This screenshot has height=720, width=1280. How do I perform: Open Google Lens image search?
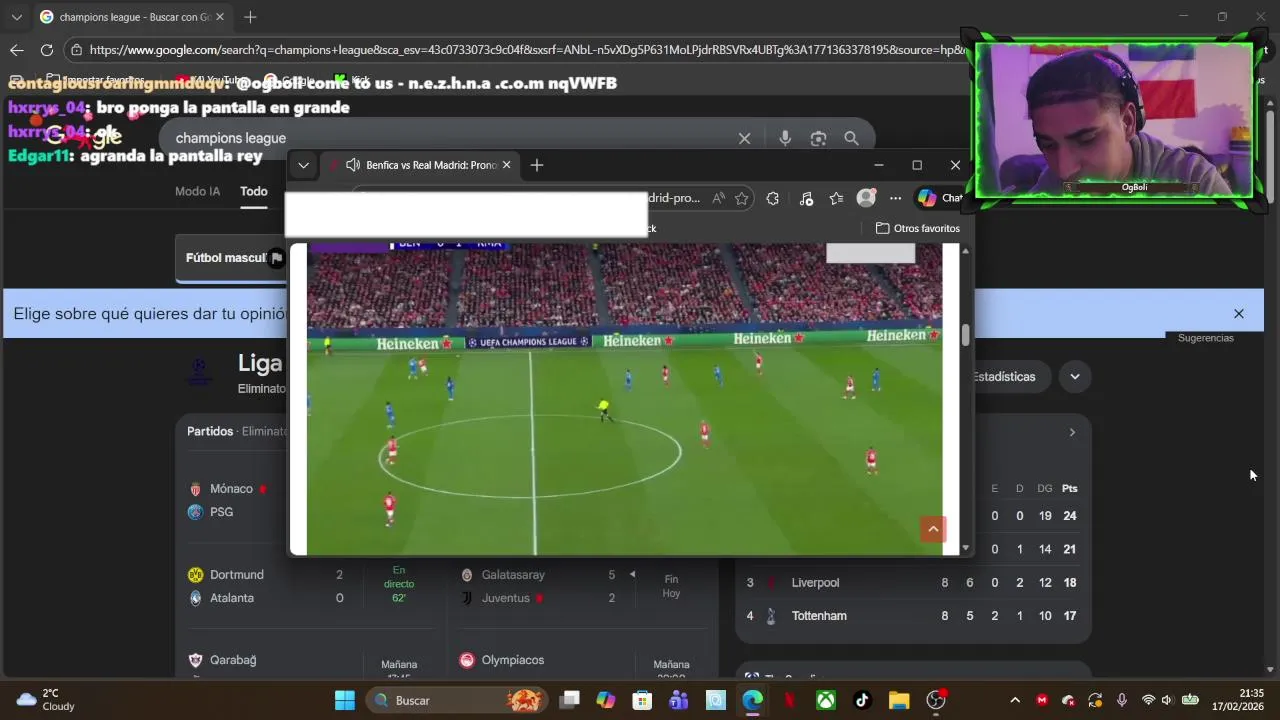pos(818,139)
